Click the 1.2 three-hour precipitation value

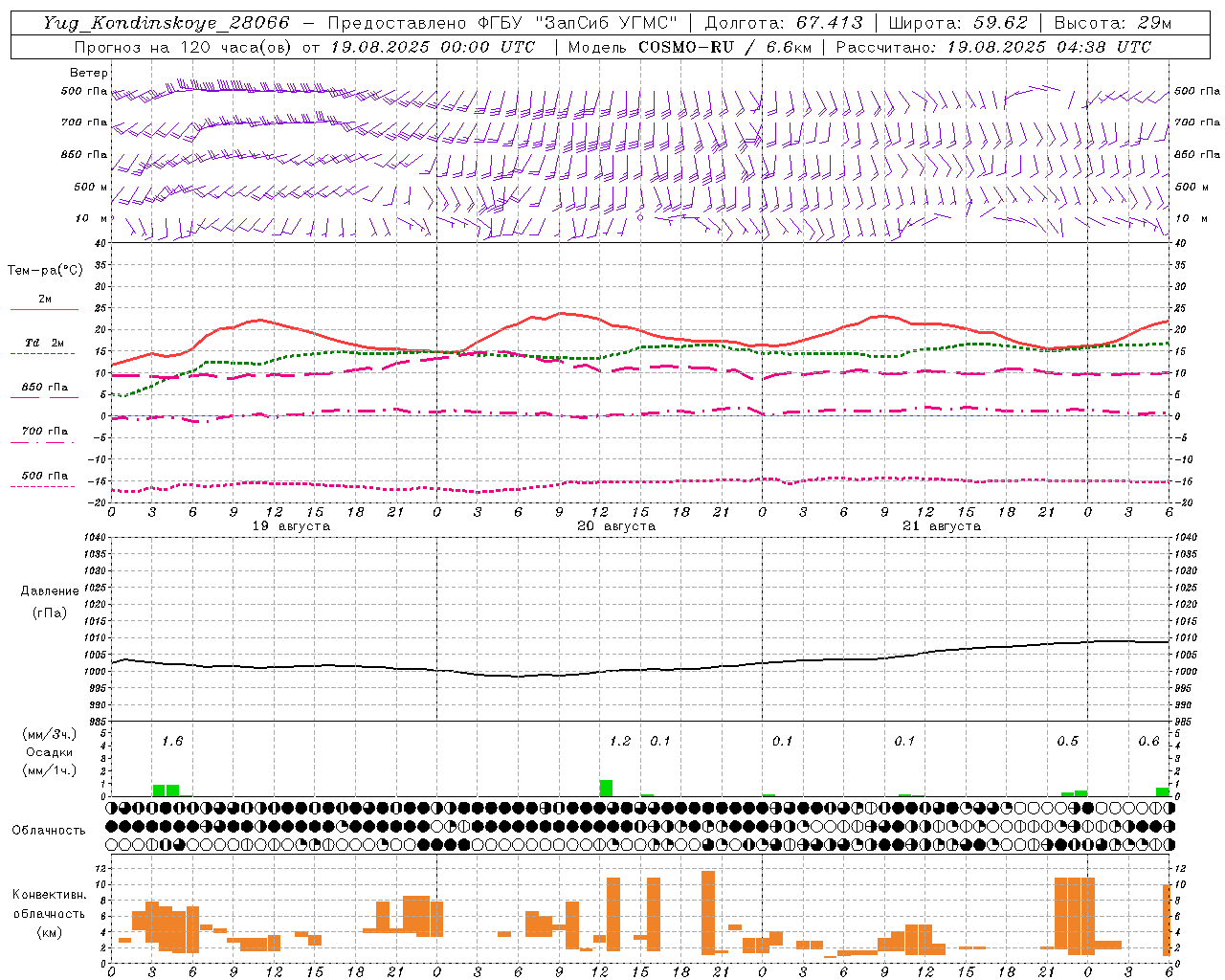(620, 741)
